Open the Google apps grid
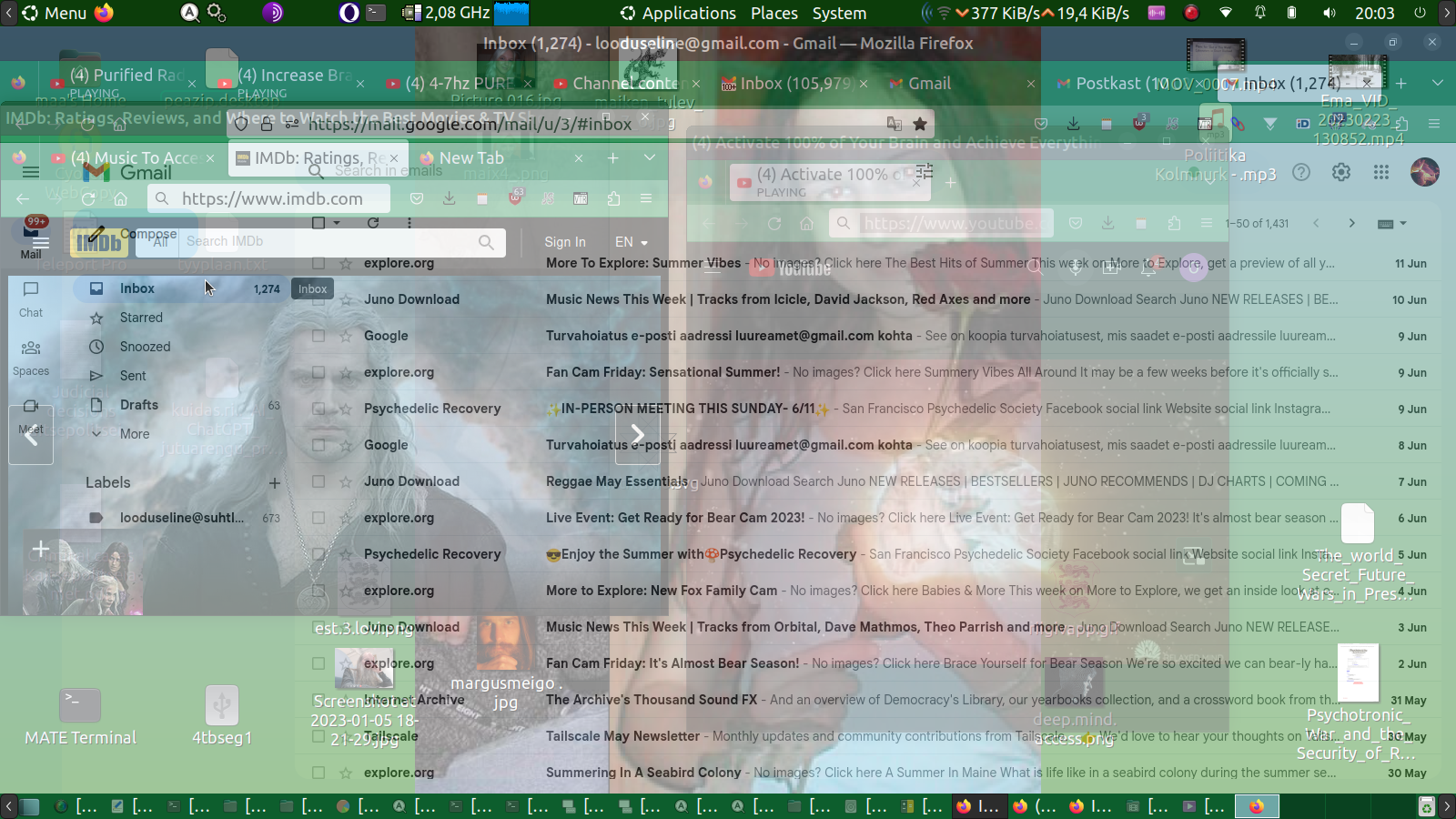1456x819 pixels. pyautogui.click(x=1381, y=172)
